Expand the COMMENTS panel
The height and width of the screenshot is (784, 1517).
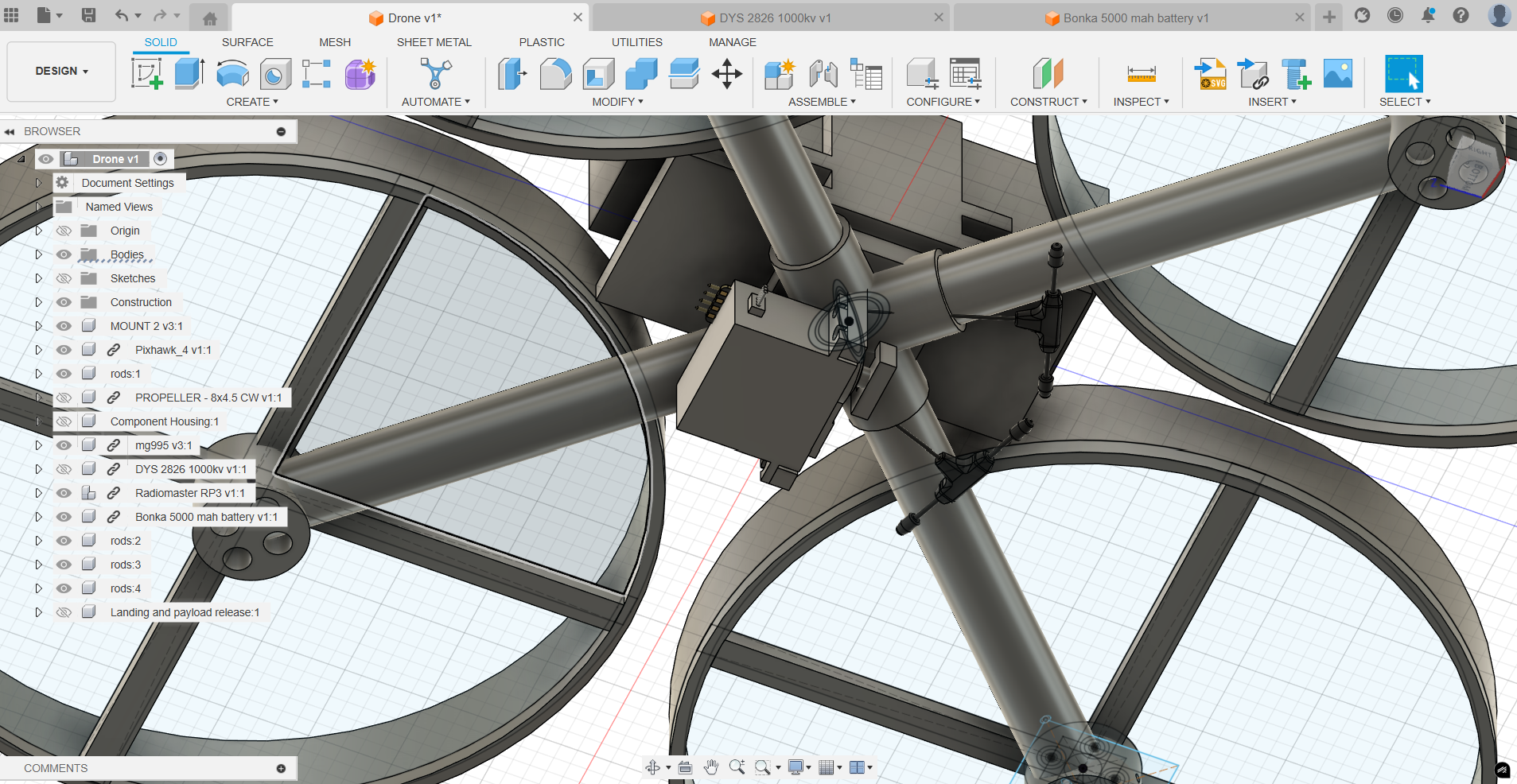click(x=281, y=768)
